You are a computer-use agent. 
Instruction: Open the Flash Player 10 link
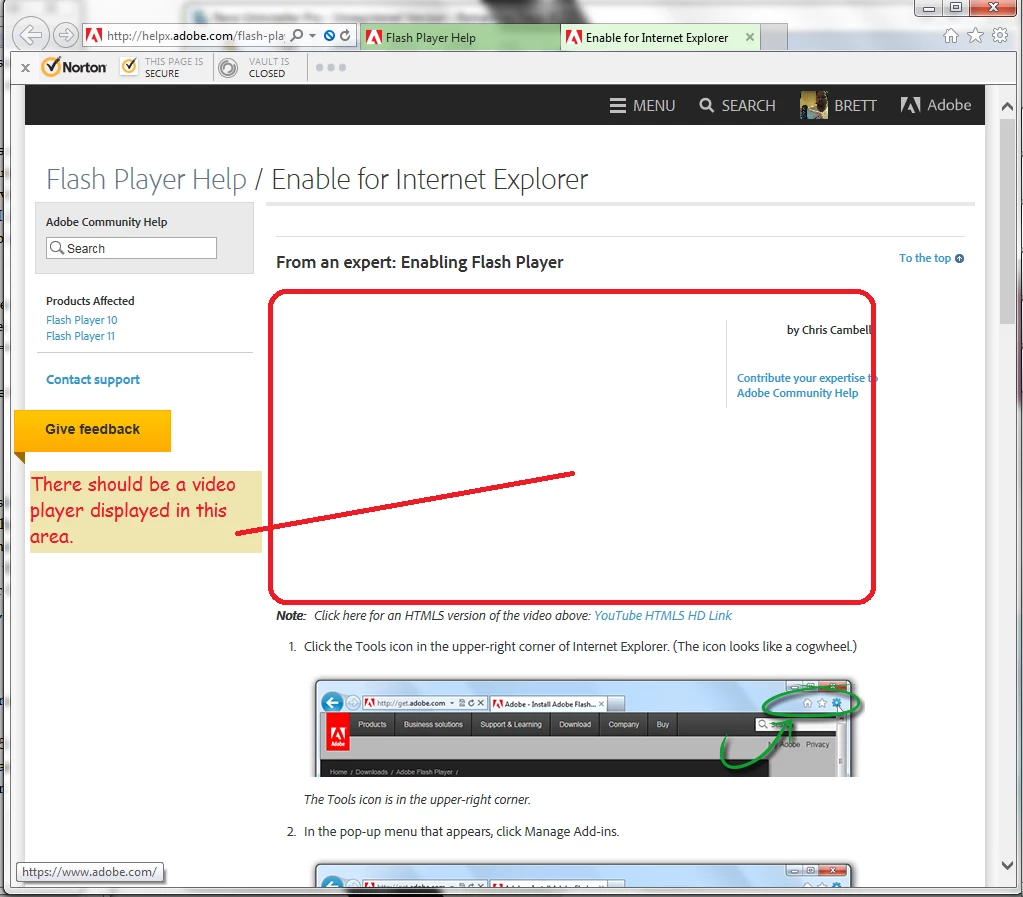(82, 320)
